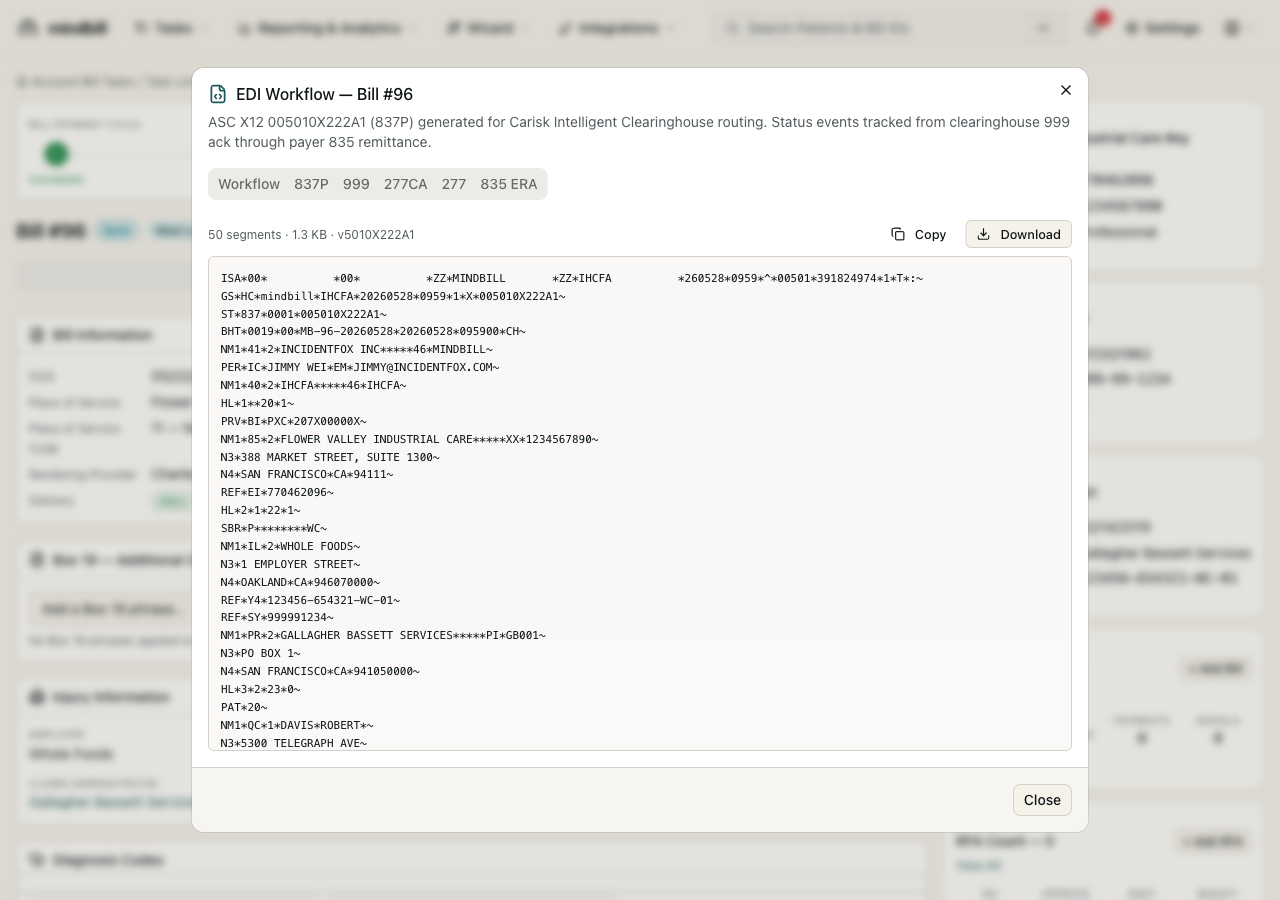This screenshot has width=1280, height=900.
Task: Click the PAT*20 segment line
Action: (244, 707)
